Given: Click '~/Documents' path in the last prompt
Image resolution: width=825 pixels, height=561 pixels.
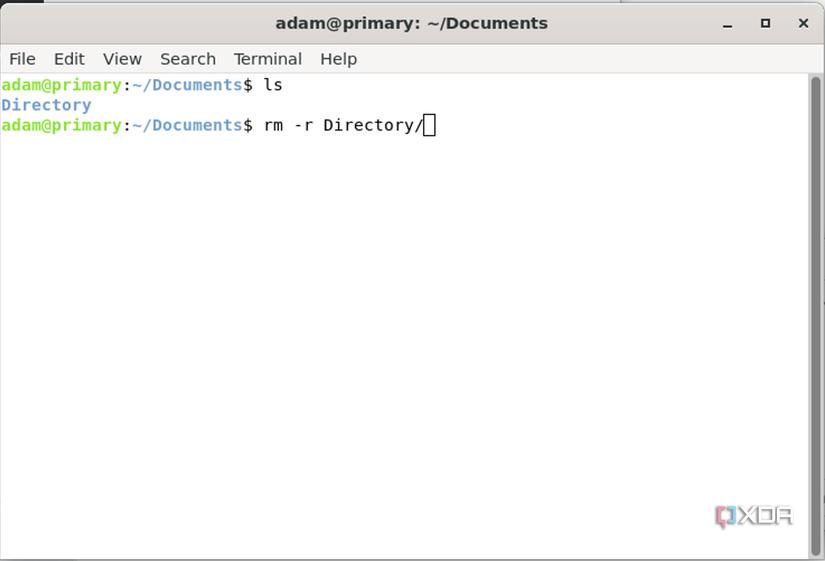Looking at the screenshot, I should 187,125.
